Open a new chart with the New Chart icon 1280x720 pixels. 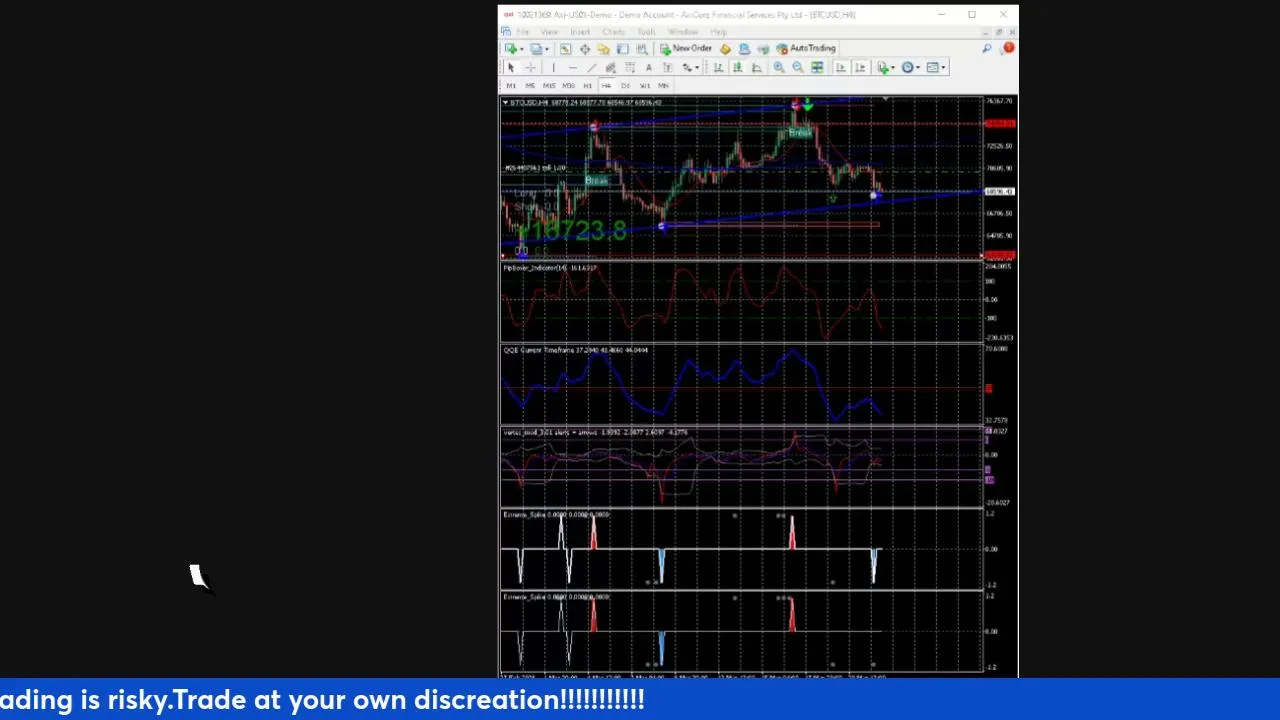[x=511, y=49]
